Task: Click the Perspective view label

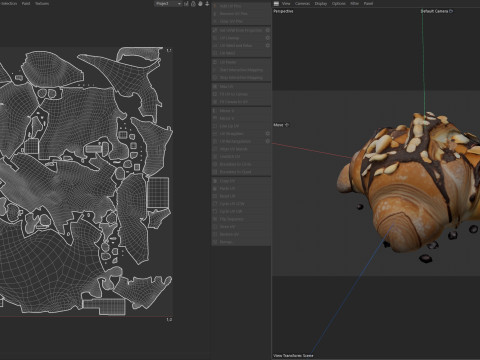Action: pyautogui.click(x=283, y=11)
